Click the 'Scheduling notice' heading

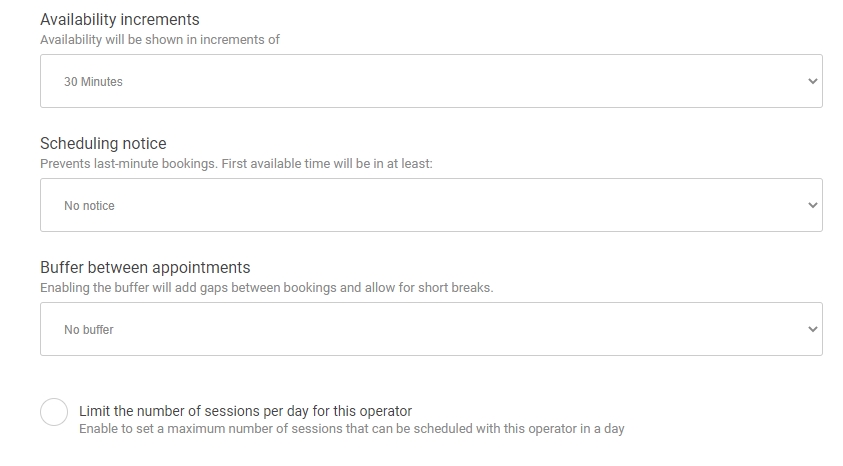pyautogui.click(x=103, y=143)
